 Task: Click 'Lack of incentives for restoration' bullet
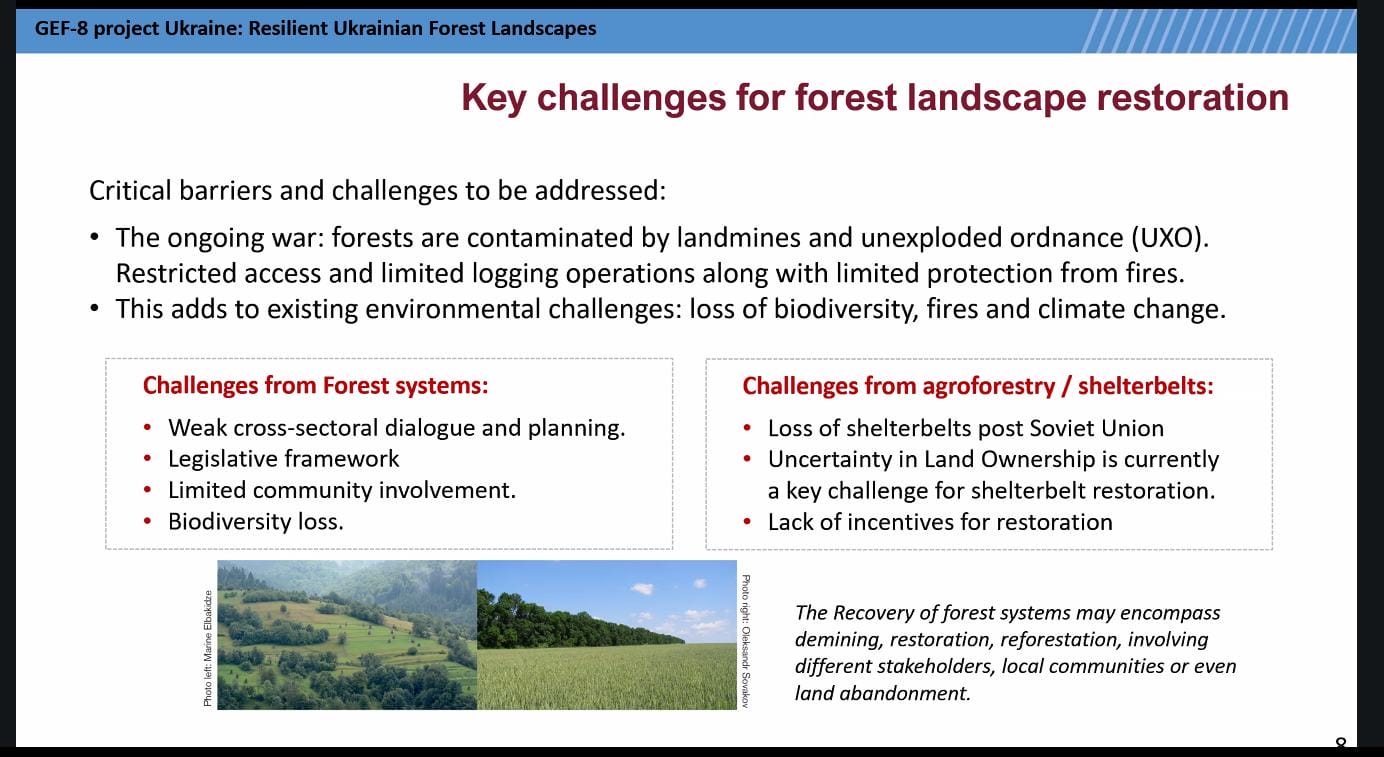click(x=939, y=521)
